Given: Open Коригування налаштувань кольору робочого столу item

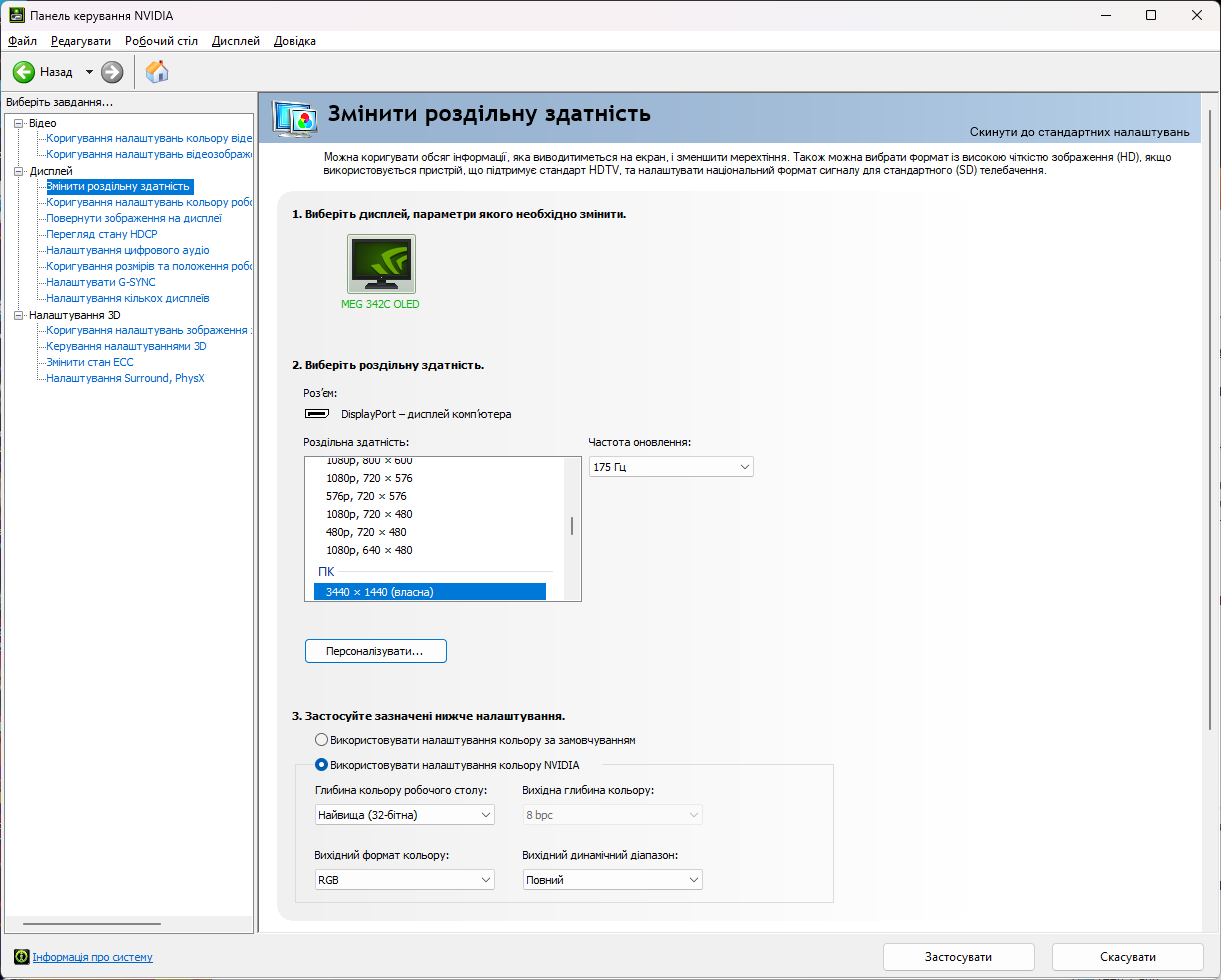Looking at the screenshot, I should [149, 202].
